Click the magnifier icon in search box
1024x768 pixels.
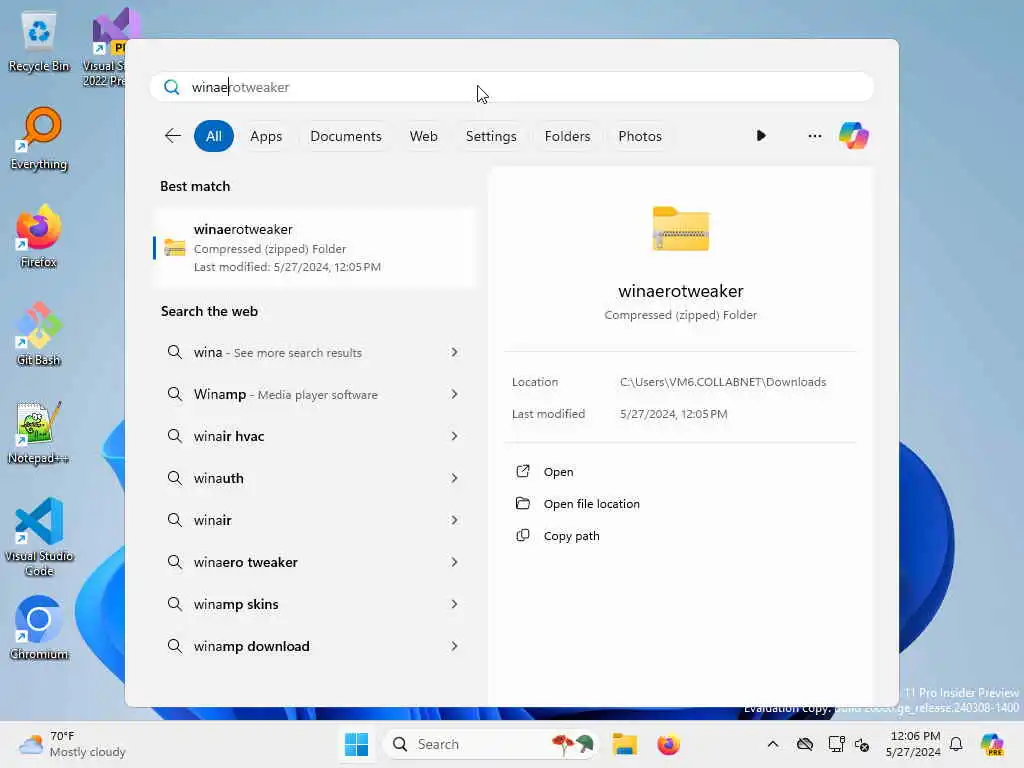click(x=172, y=87)
